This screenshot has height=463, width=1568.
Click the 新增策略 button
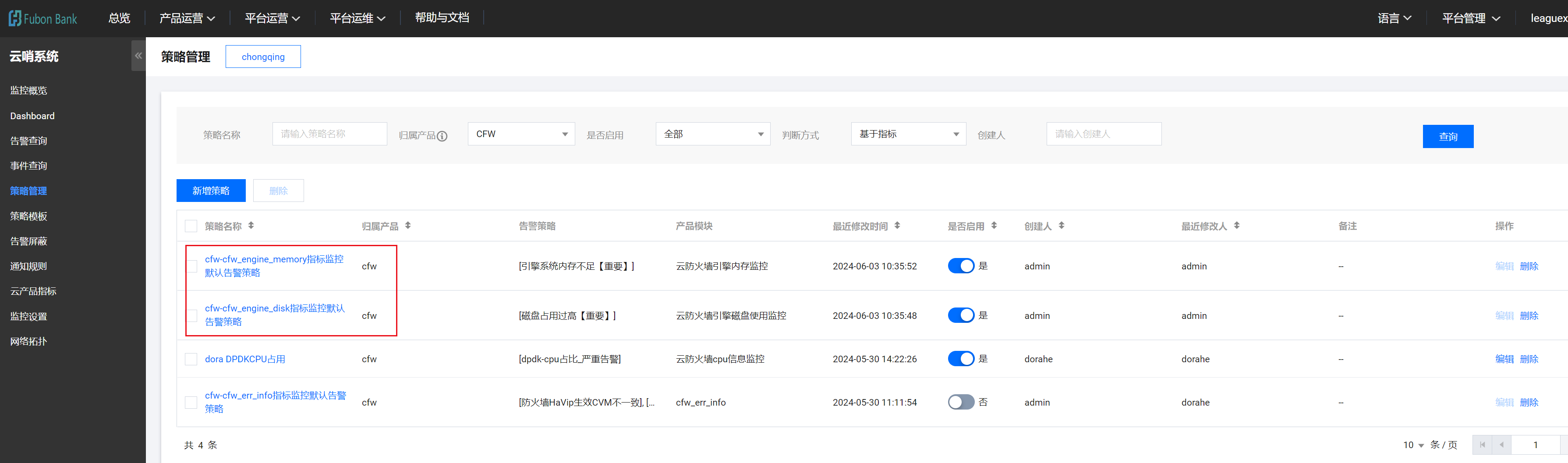211,191
